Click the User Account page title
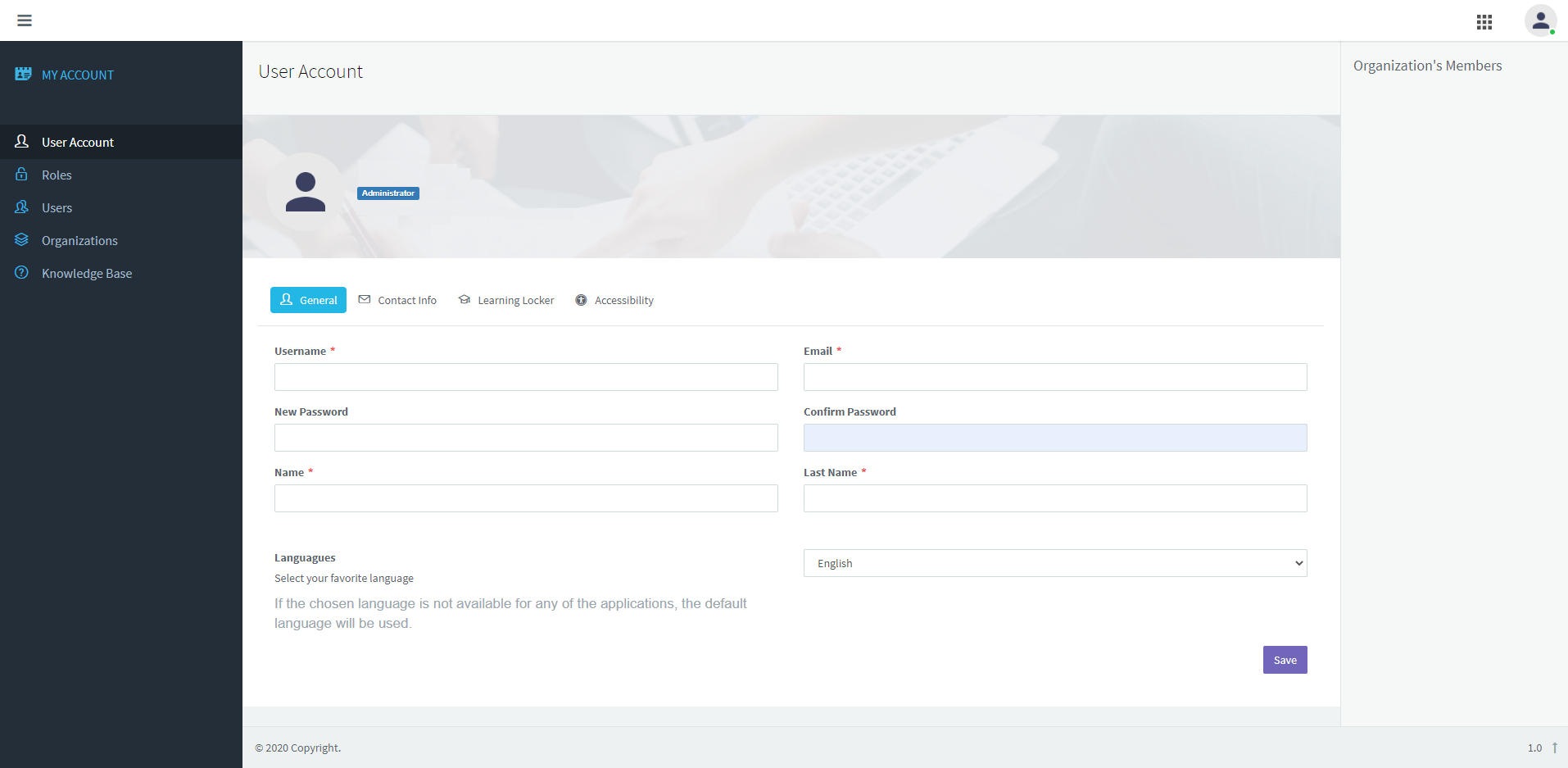This screenshot has height=768, width=1568. click(x=310, y=72)
